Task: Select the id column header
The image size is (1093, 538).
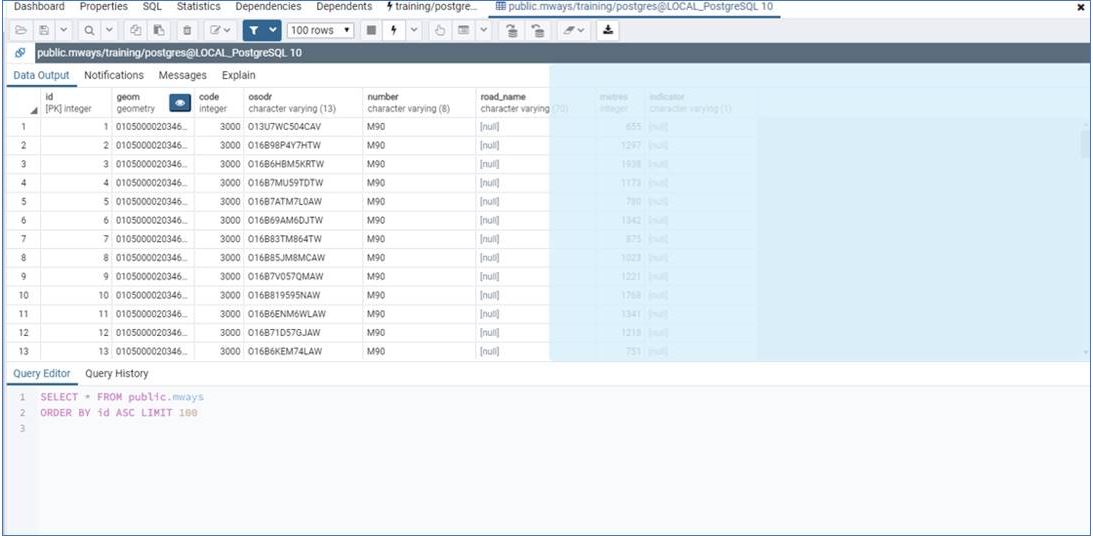Action: pyautogui.click(x=76, y=102)
